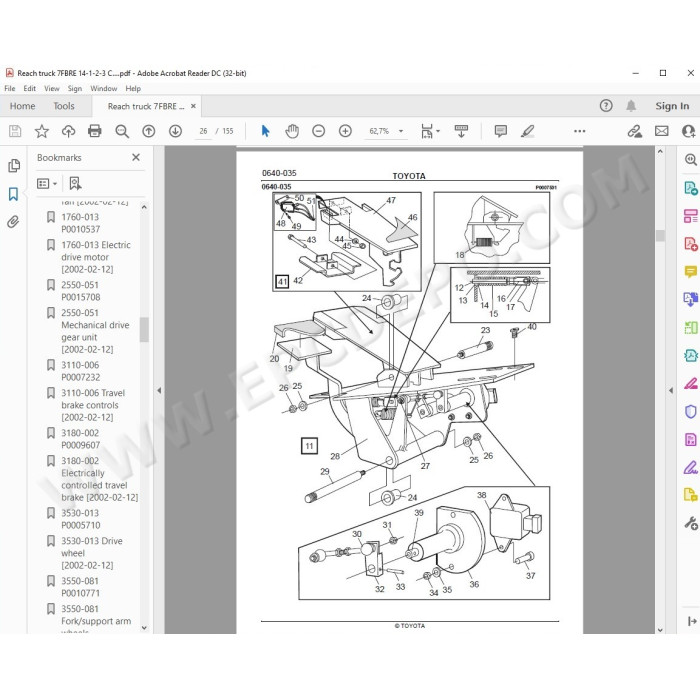
Task: Choose the Selection arrow tool
Action: pos(265,131)
